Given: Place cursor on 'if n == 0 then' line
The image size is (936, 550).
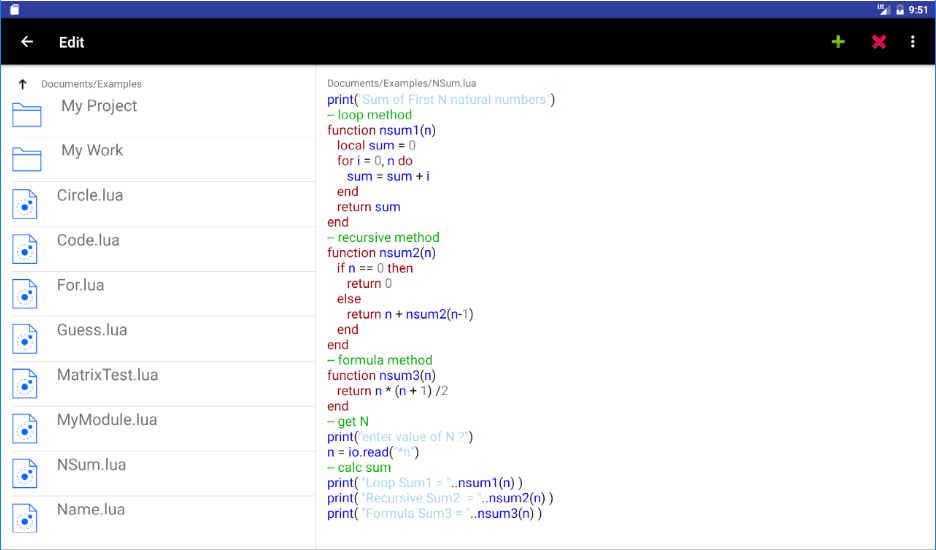Looking at the screenshot, I should (x=375, y=268).
